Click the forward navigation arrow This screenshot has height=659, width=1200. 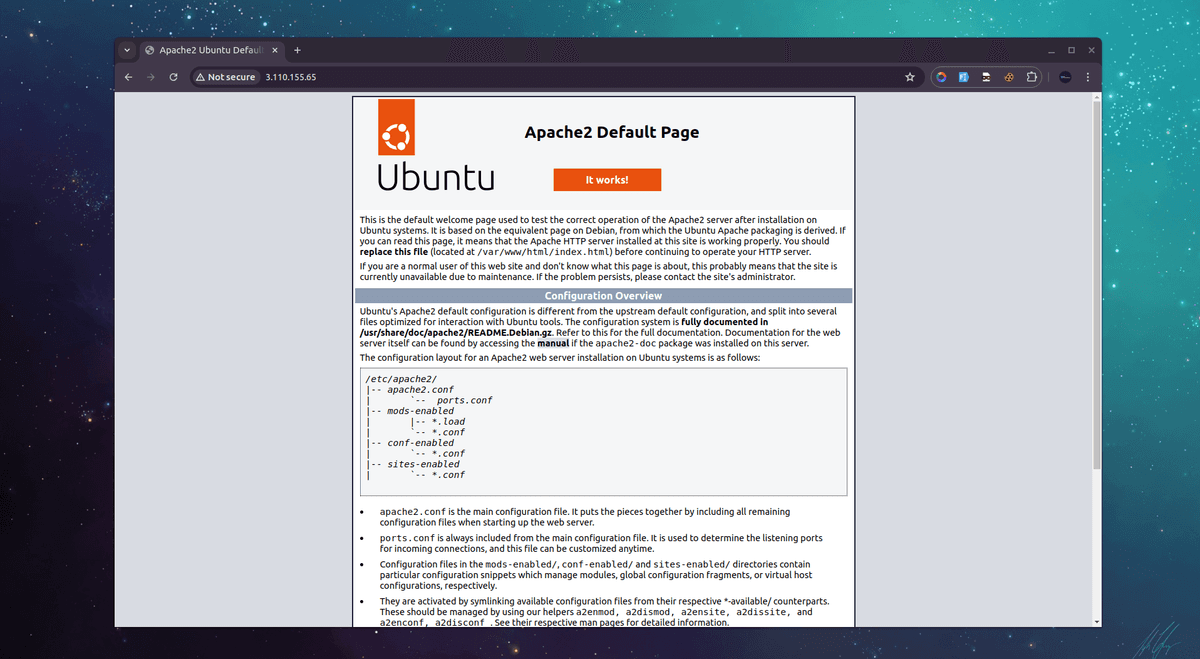coord(150,76)
